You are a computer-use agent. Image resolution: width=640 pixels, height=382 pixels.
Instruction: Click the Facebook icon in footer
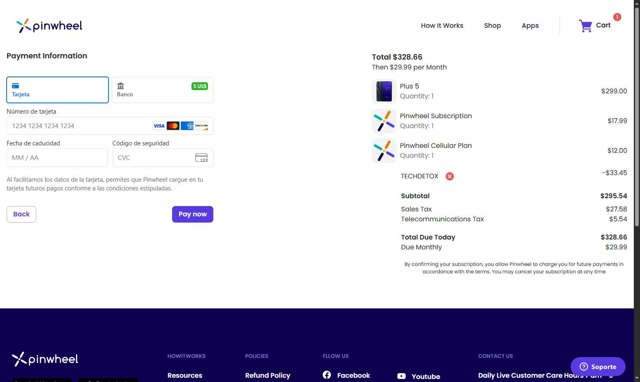pyautogui.click(x=327, y=375)
